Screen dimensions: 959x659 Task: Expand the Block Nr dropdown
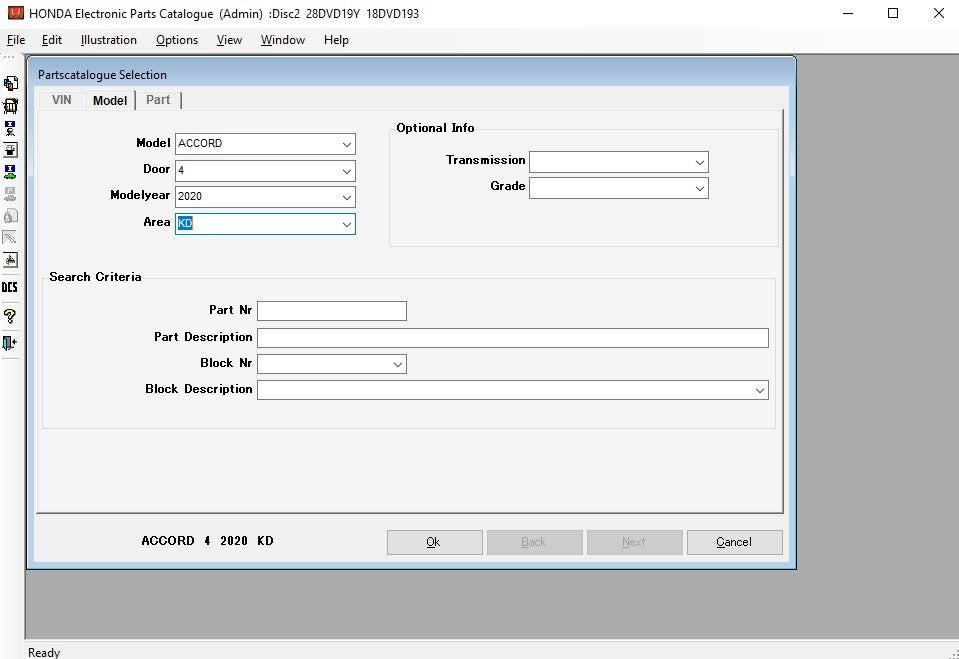(397, 365)
